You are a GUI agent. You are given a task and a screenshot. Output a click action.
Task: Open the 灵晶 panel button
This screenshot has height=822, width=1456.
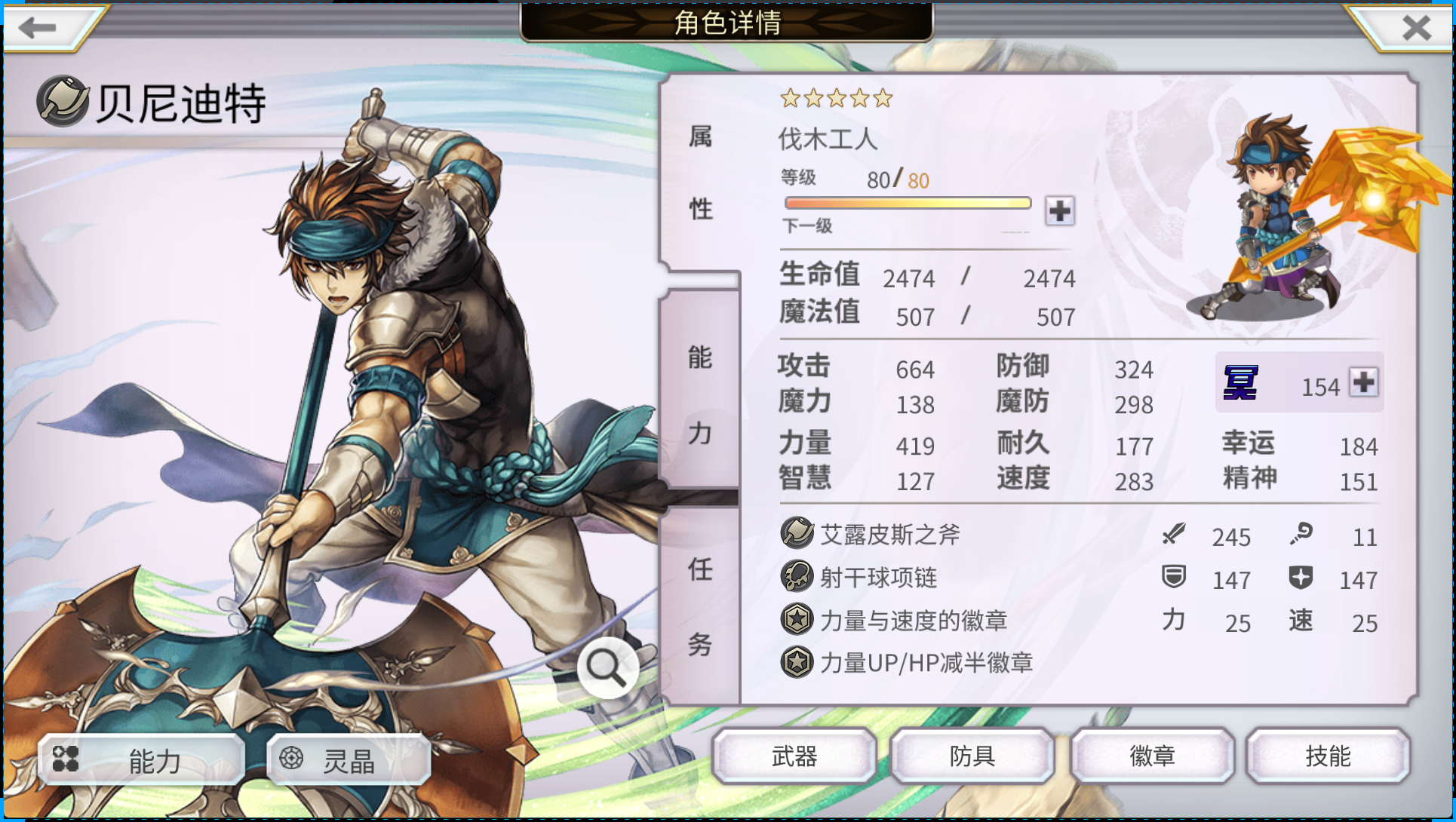pos(349,760)
